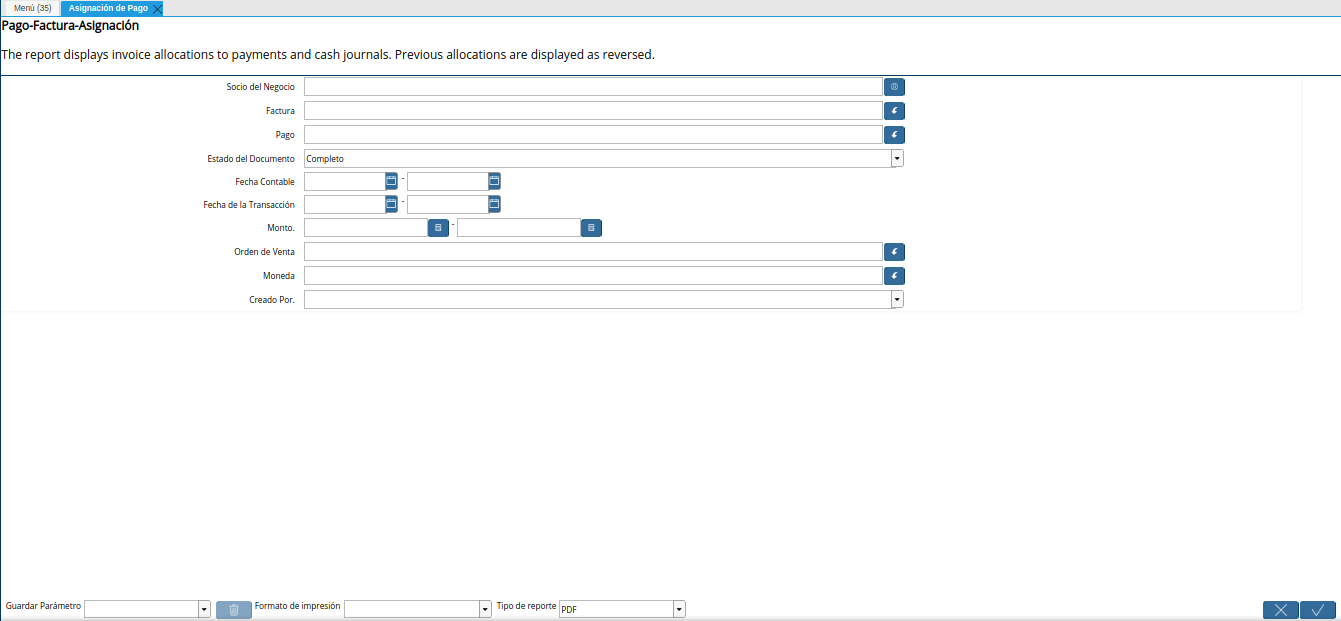The height and width of the screenshot is (621, 1341).
Task: Open Fecha de la Transacción end calendar
Action: coord(494,204)
